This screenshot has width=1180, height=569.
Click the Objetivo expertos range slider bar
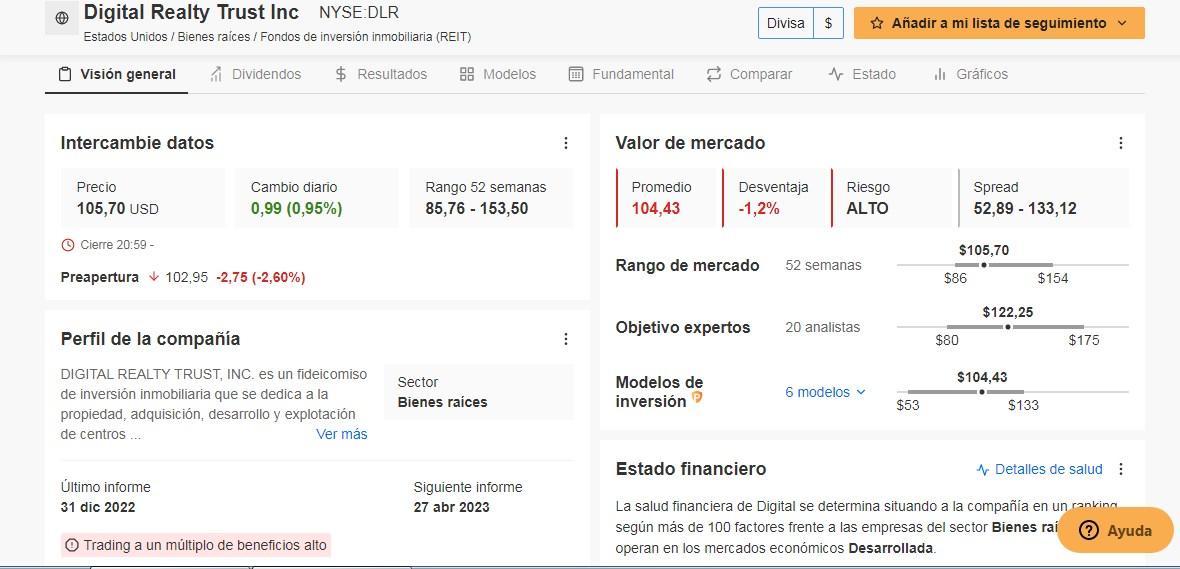(1012, 327)
